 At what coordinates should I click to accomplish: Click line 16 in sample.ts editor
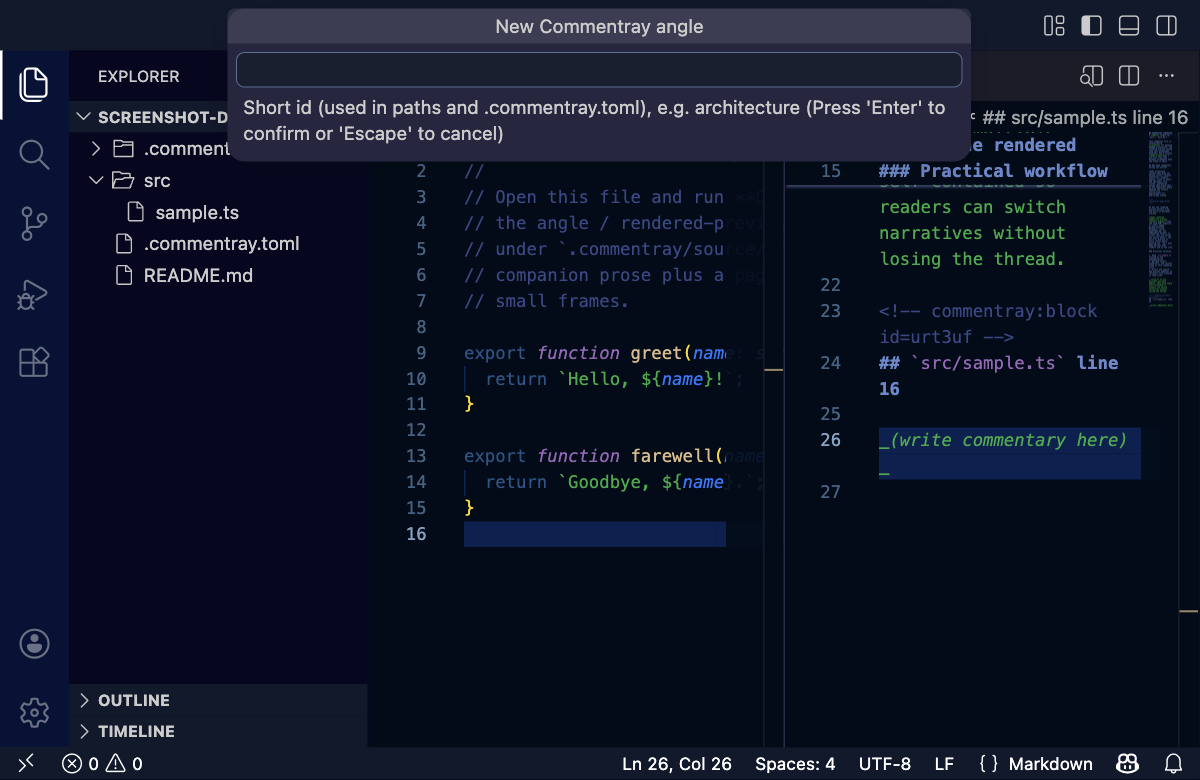click(594, 534)
